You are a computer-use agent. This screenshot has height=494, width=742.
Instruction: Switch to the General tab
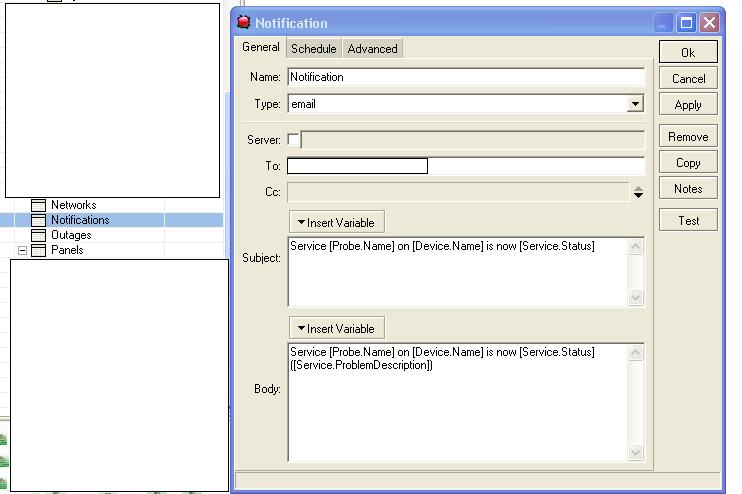(261, 47)
